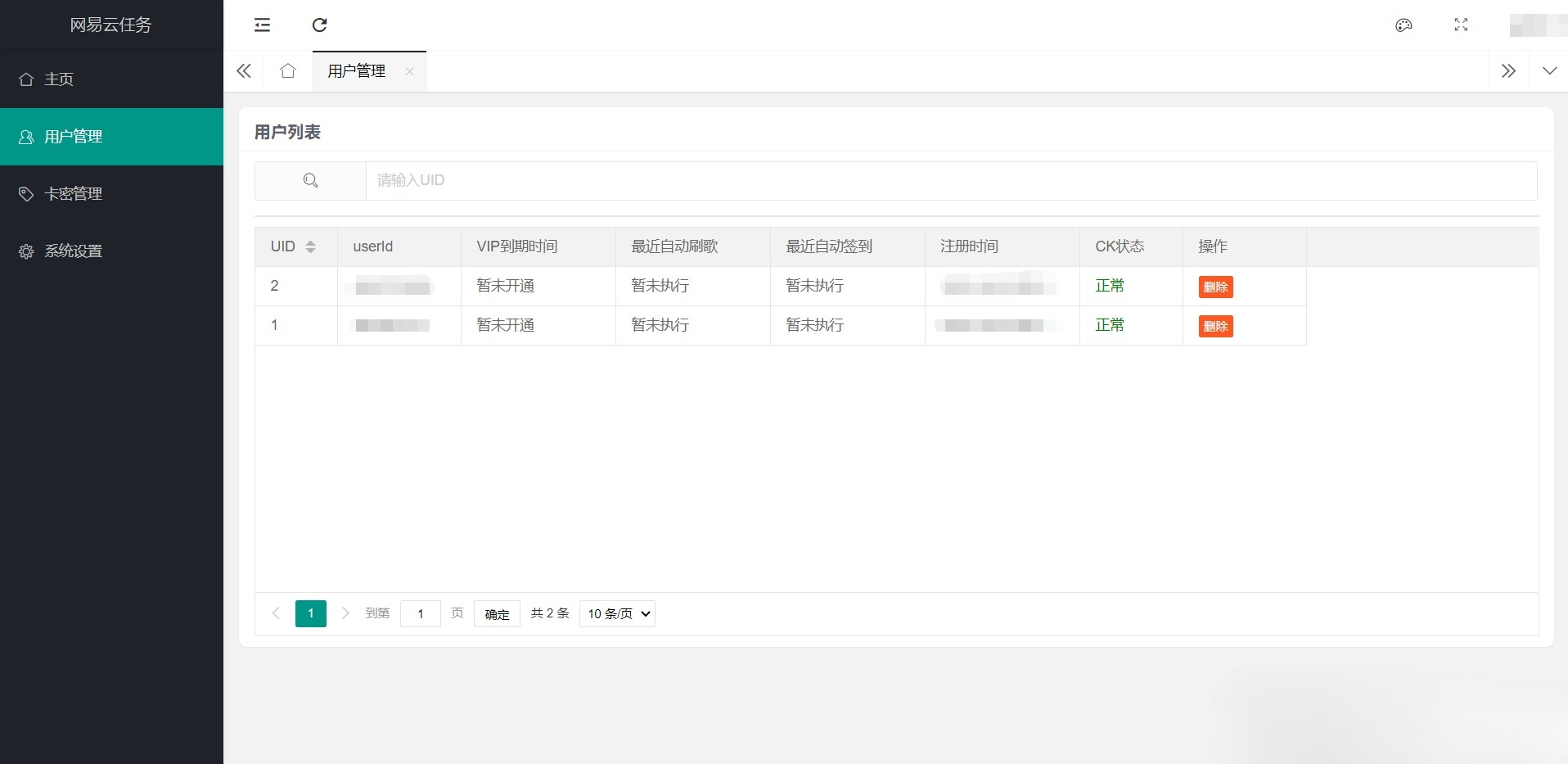
Task: Go to the home tab icon
Action: pyautogui.click(x=288, y=71)
